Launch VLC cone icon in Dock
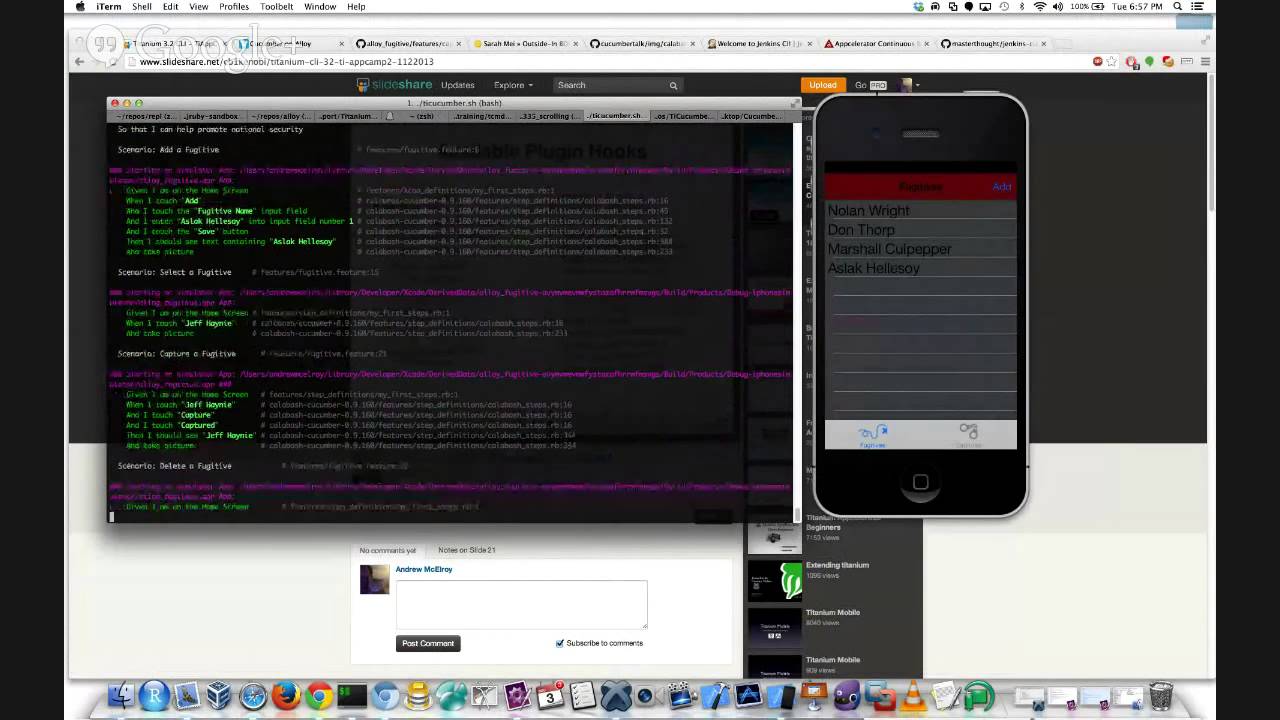The height and width of the screenshot is (720, 1280). pos(913,695)
